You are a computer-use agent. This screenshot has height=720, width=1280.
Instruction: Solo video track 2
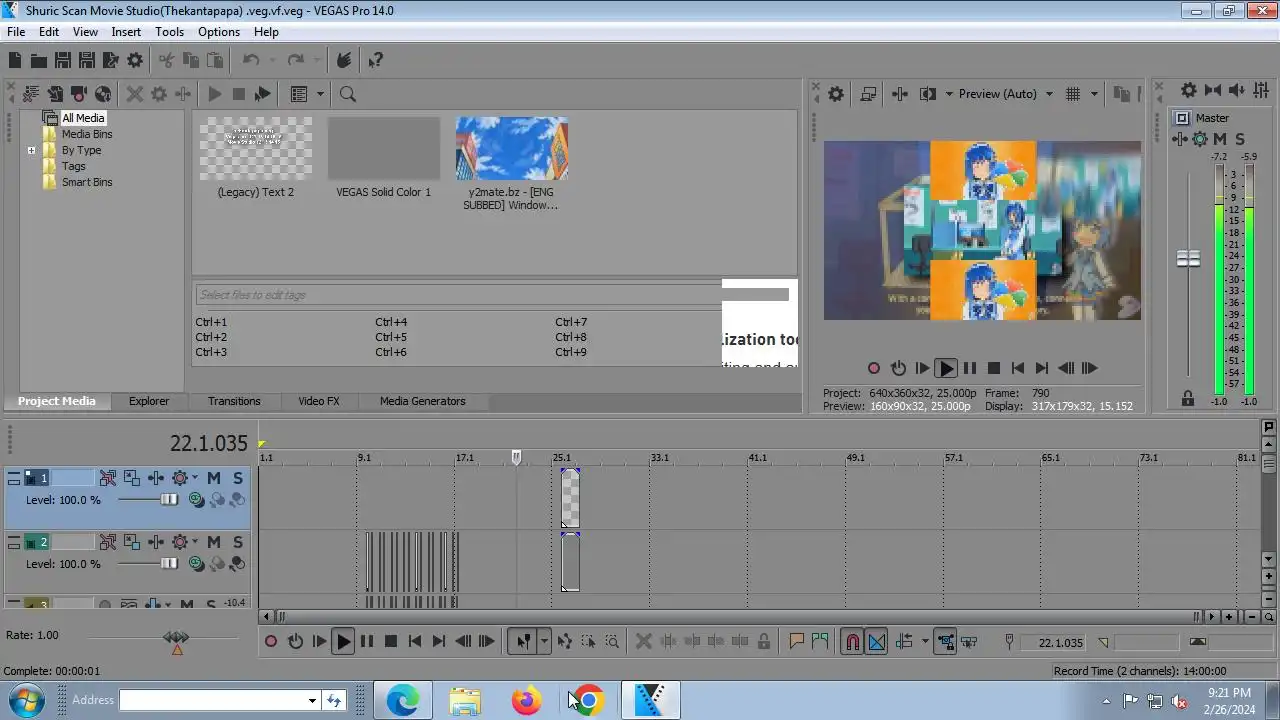coord(238,542)
